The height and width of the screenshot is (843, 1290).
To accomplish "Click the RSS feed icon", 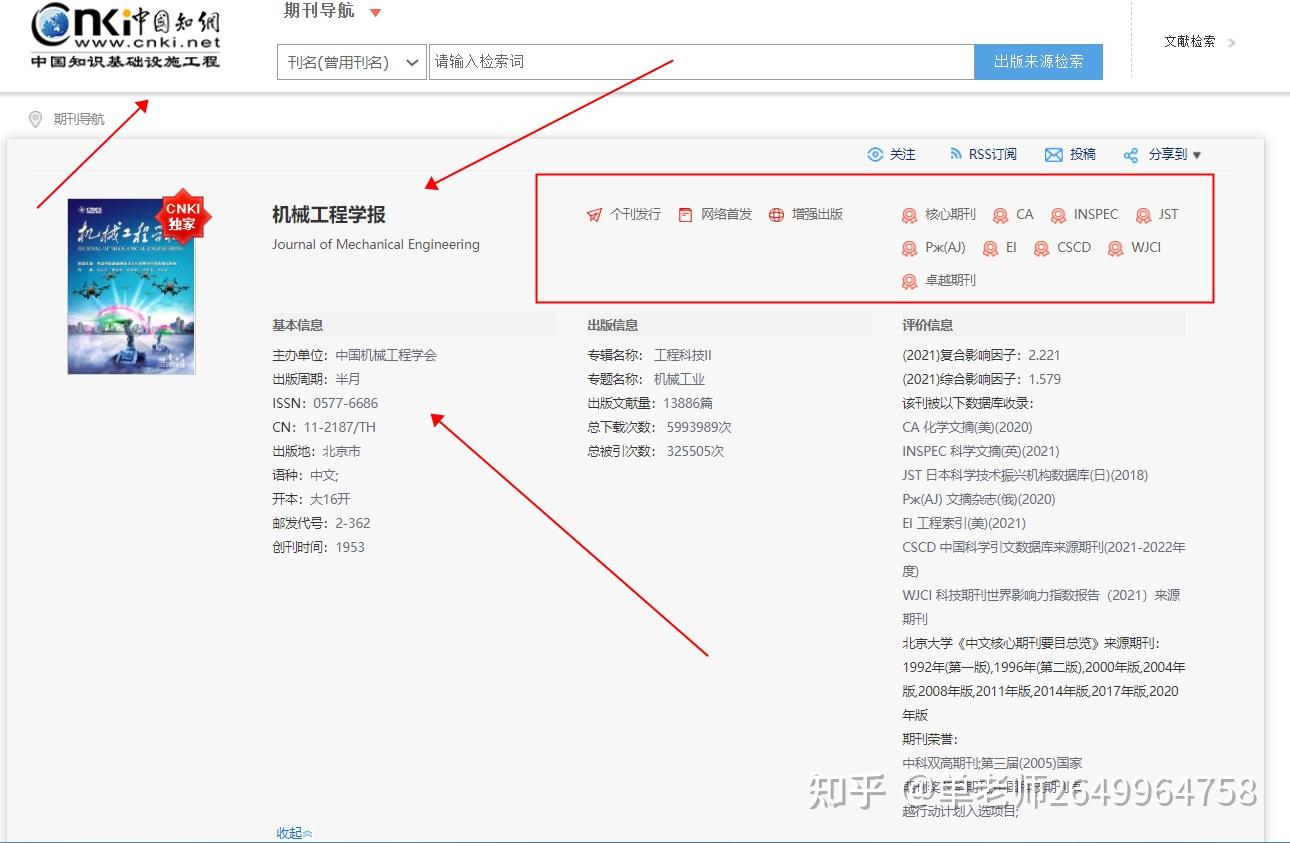I will tap(956, 154).
